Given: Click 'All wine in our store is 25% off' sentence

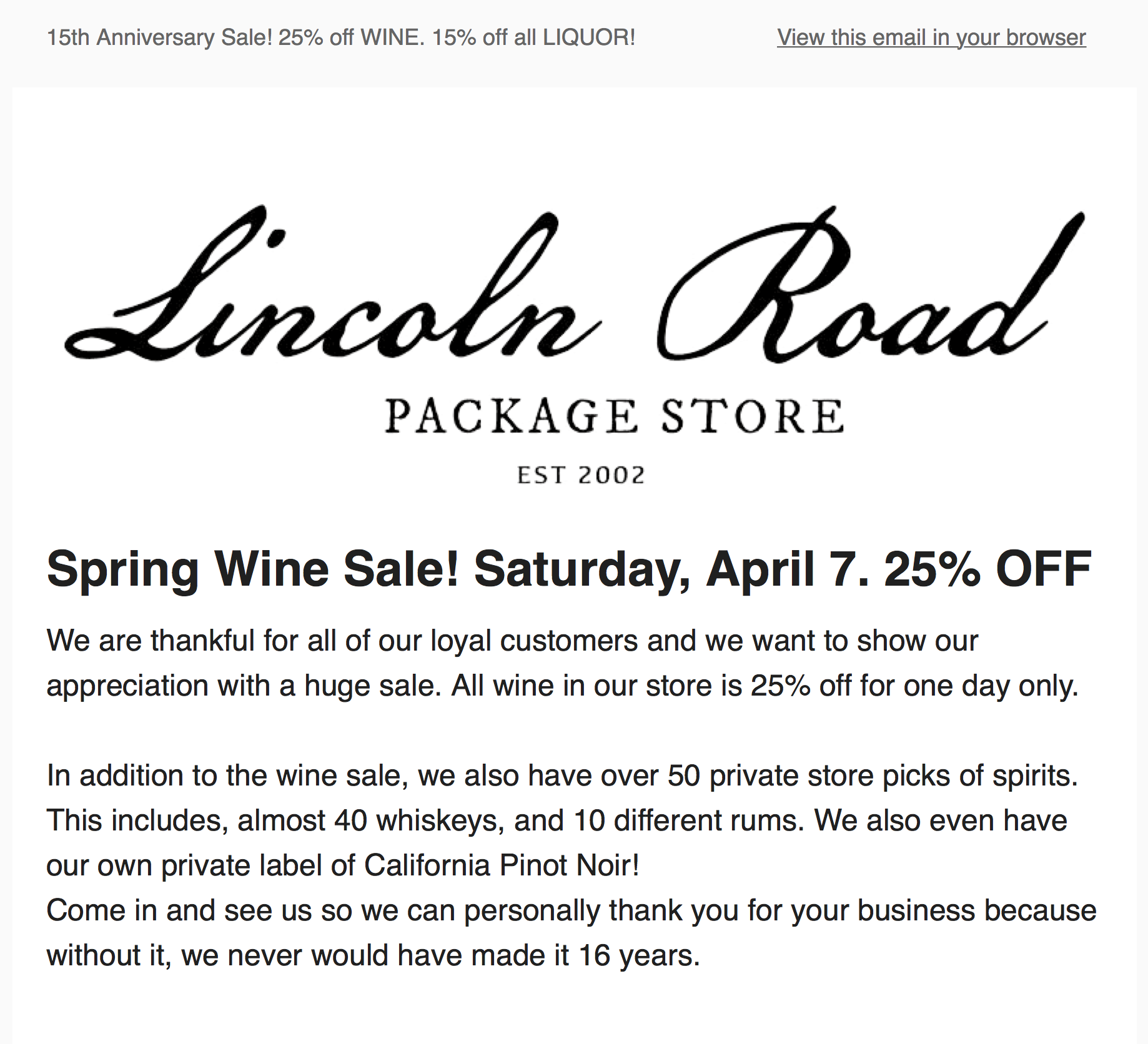Looking at the screenshot, I should tap(765, 686).
